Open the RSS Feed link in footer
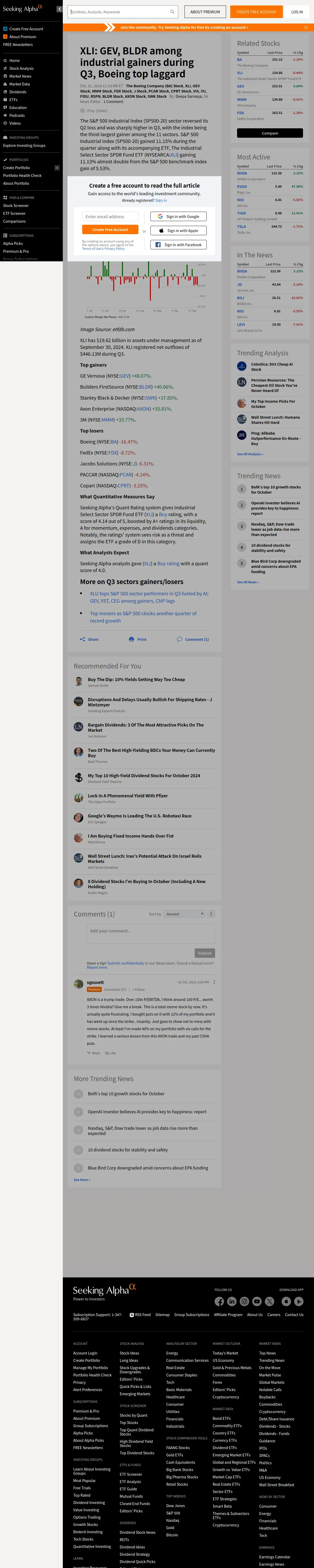This screenshot has width=314, height=1568. click(140, 1314)
